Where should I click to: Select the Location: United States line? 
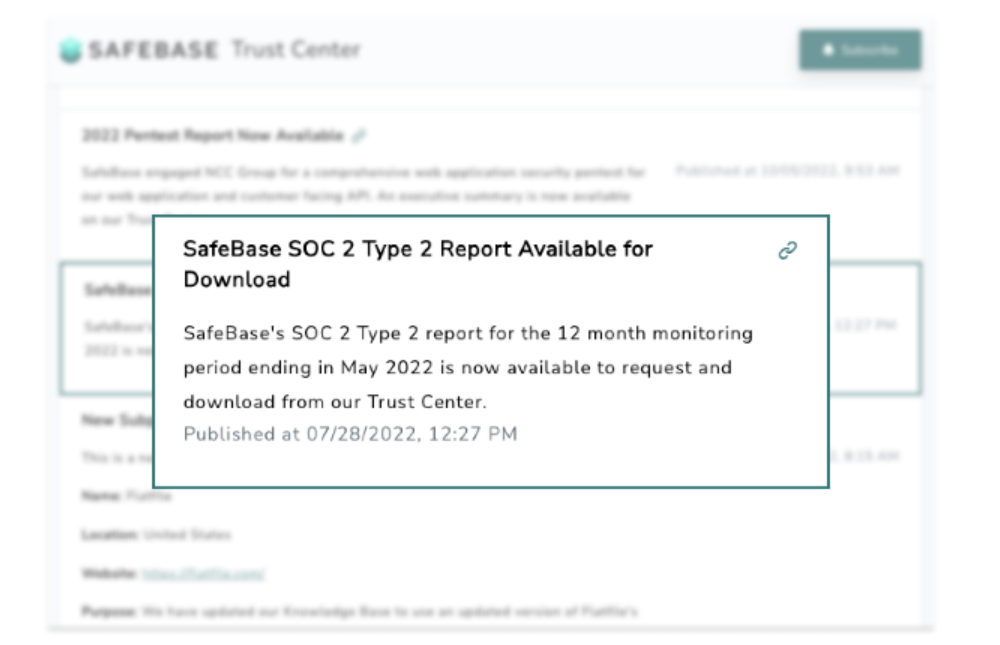click(x=155, y=535)
